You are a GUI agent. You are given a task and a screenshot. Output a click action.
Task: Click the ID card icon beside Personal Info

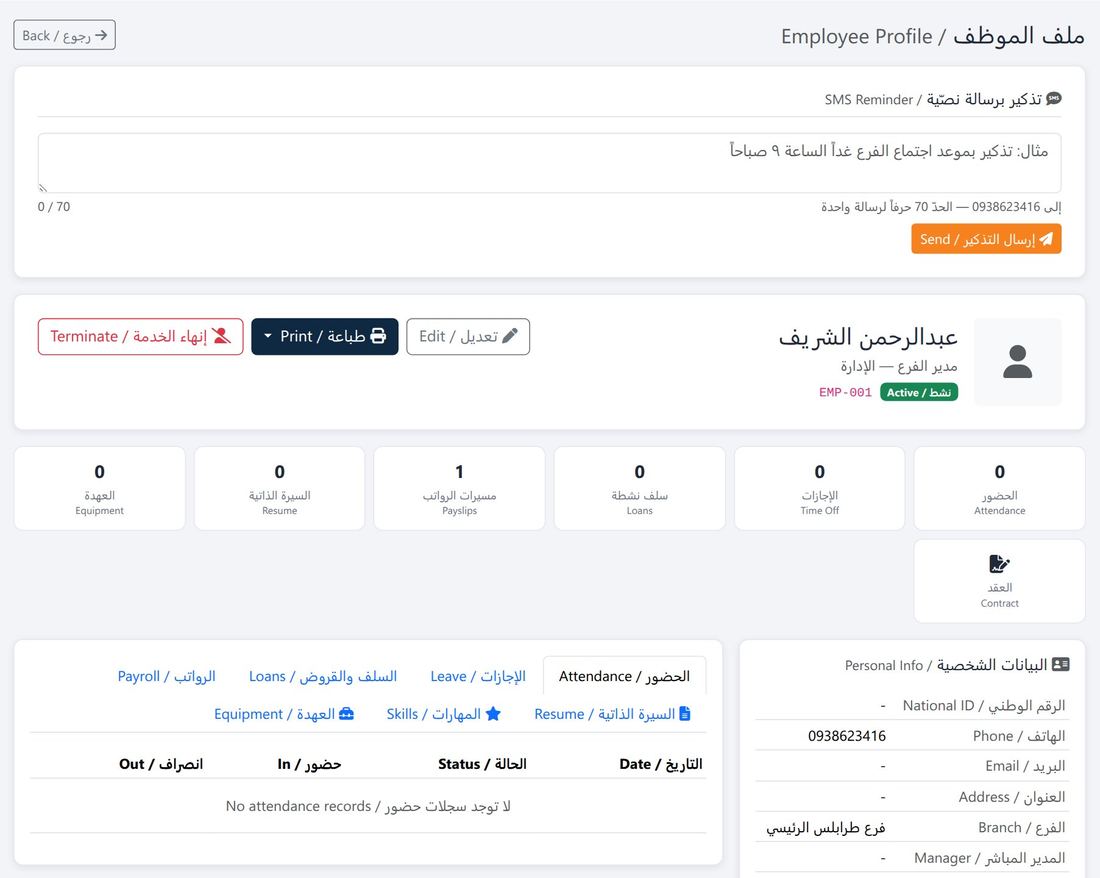(1061, 664)
